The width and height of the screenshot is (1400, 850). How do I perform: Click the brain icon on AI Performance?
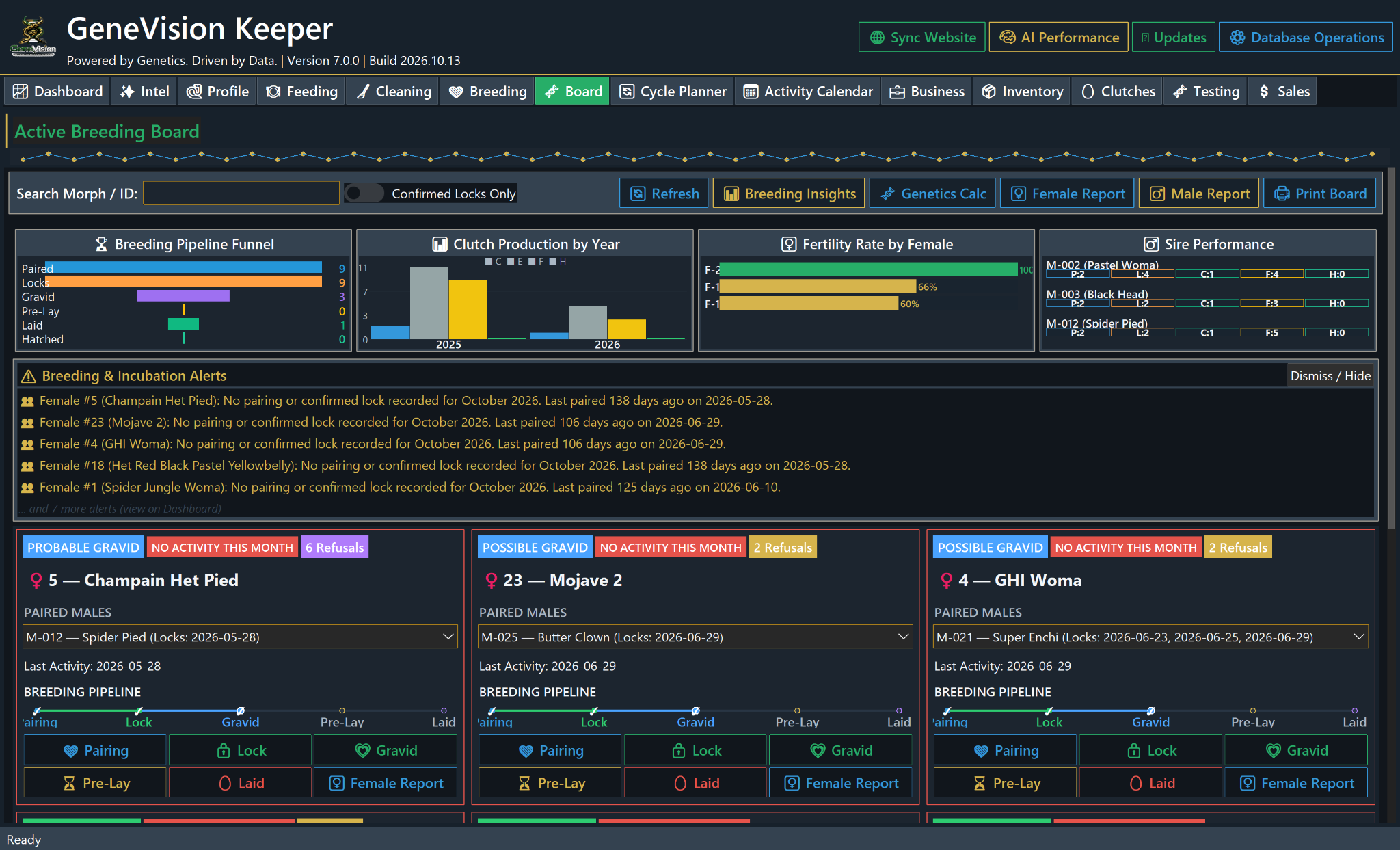tap(1007, 38)
